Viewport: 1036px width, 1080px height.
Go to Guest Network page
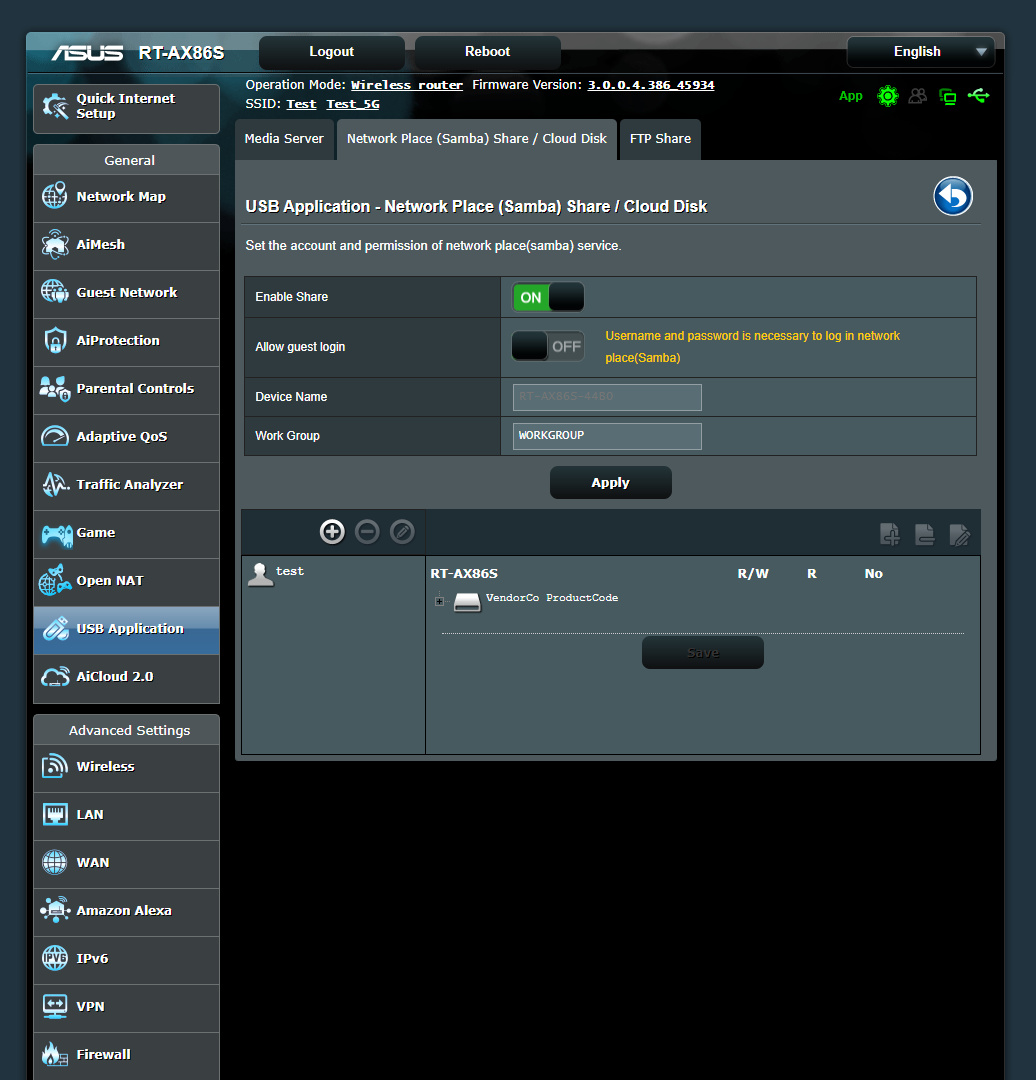(126, 294)
